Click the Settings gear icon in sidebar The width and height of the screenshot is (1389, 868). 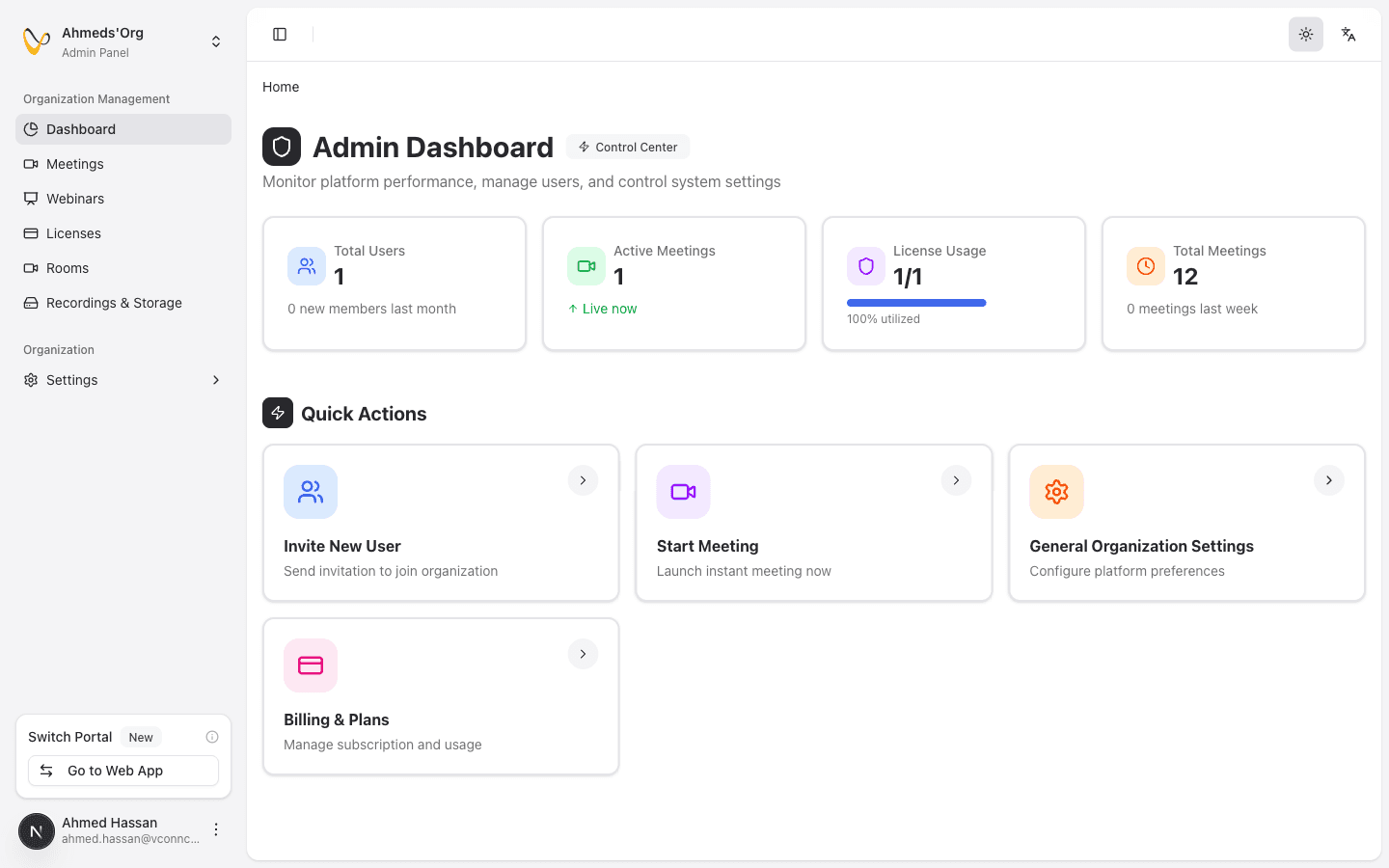coord(31,380)
